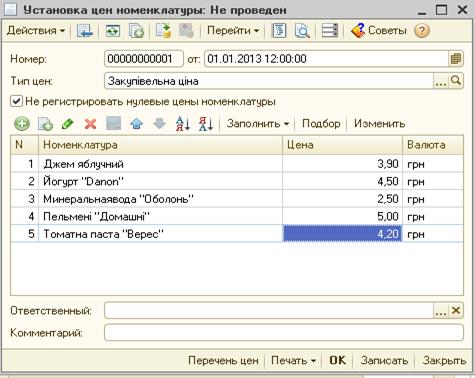Click the N column header
This screenshot has width=475, height=378.
tap(24, 145)
